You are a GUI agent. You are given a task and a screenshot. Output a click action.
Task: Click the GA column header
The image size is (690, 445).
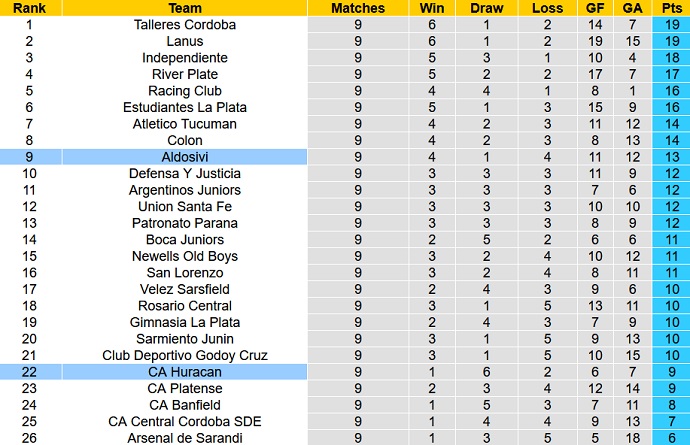(631, 8)
